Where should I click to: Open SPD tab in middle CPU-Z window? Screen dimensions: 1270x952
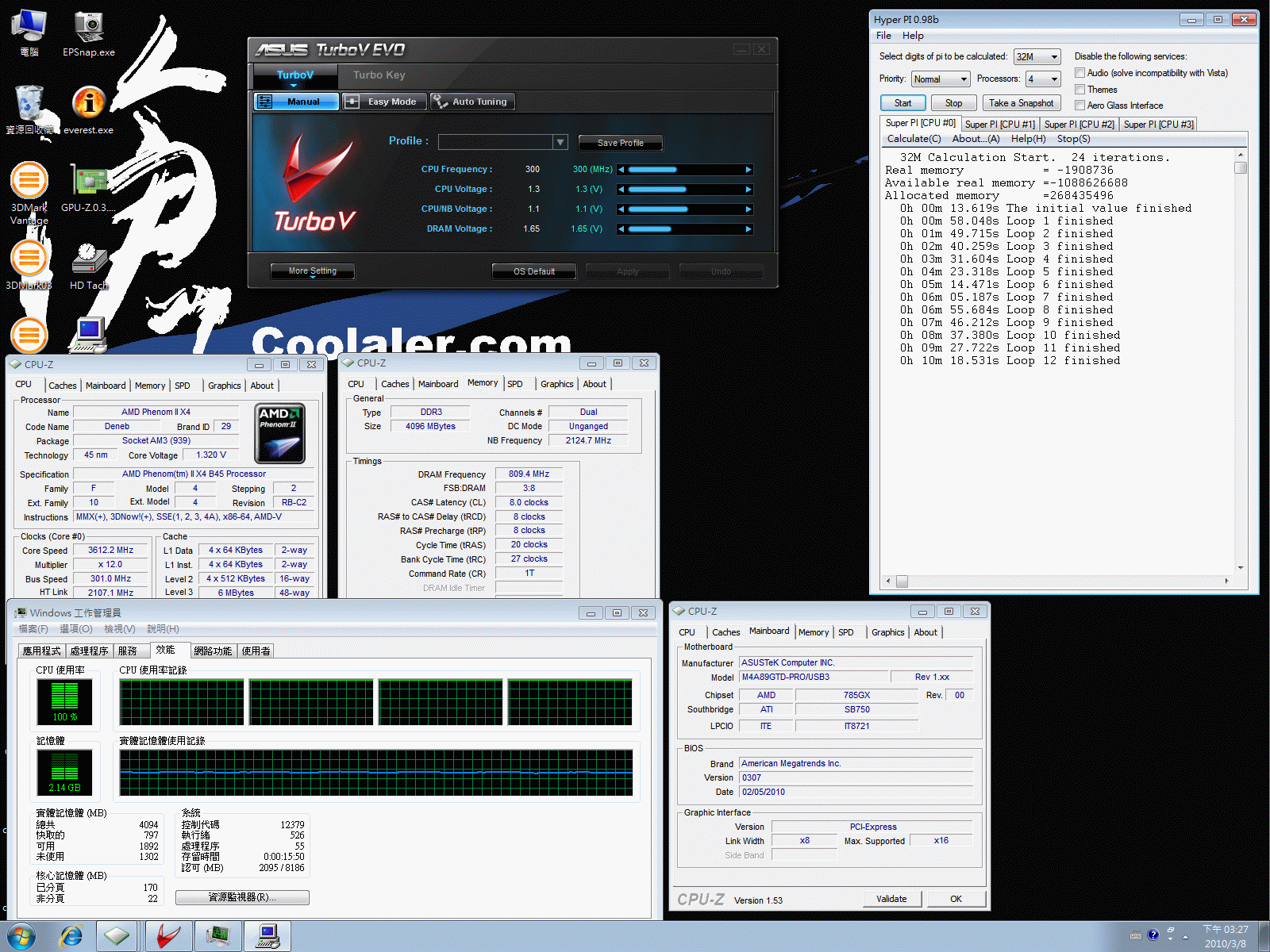click(515, 384)
